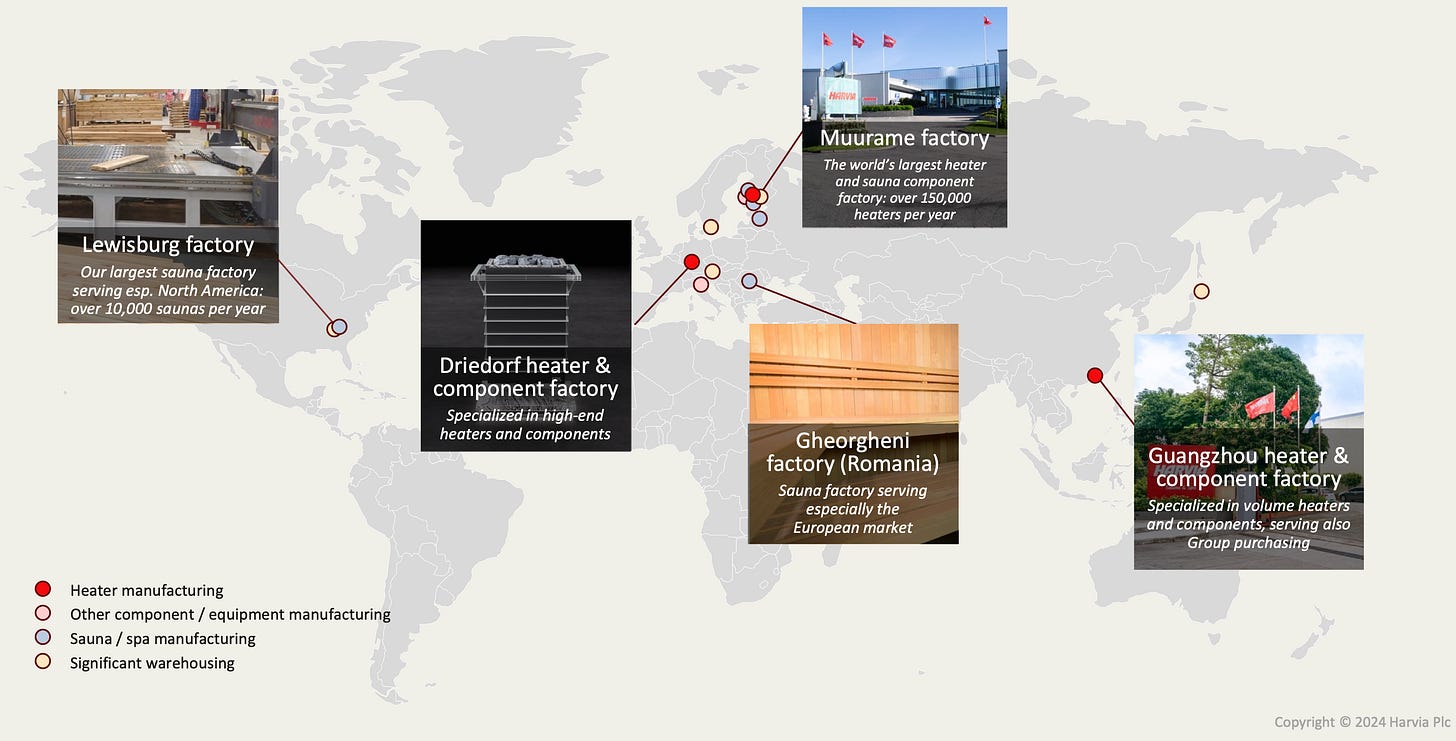Click the 'Copyright © 2024 Harvia Plc' text
This screenshot has width=1456, height=741.
tap(1360, 722)
